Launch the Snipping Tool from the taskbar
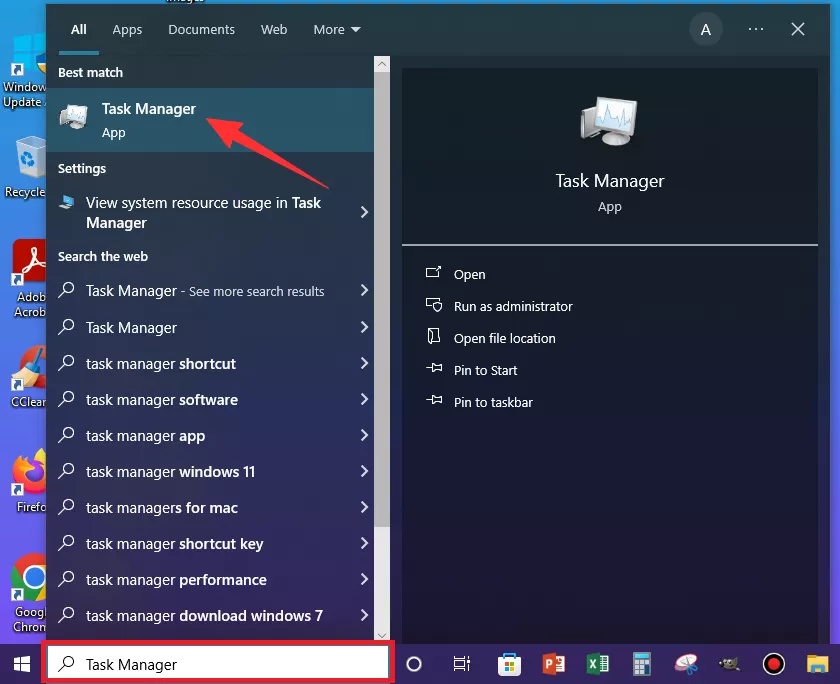This screenshot has height=684, width=840. (685, 663)
